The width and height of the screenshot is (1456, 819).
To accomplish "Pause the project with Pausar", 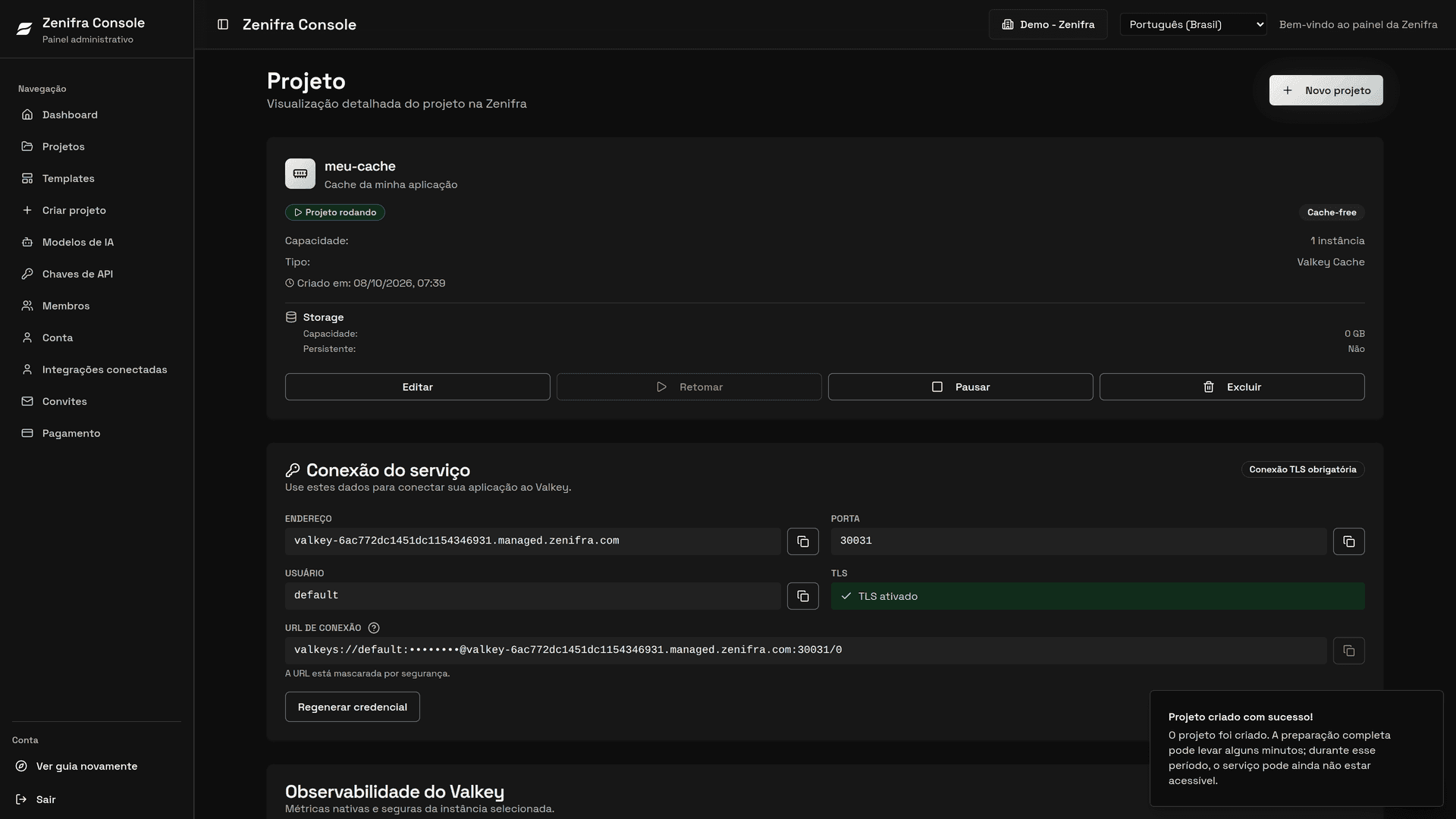I will [960, 387].
